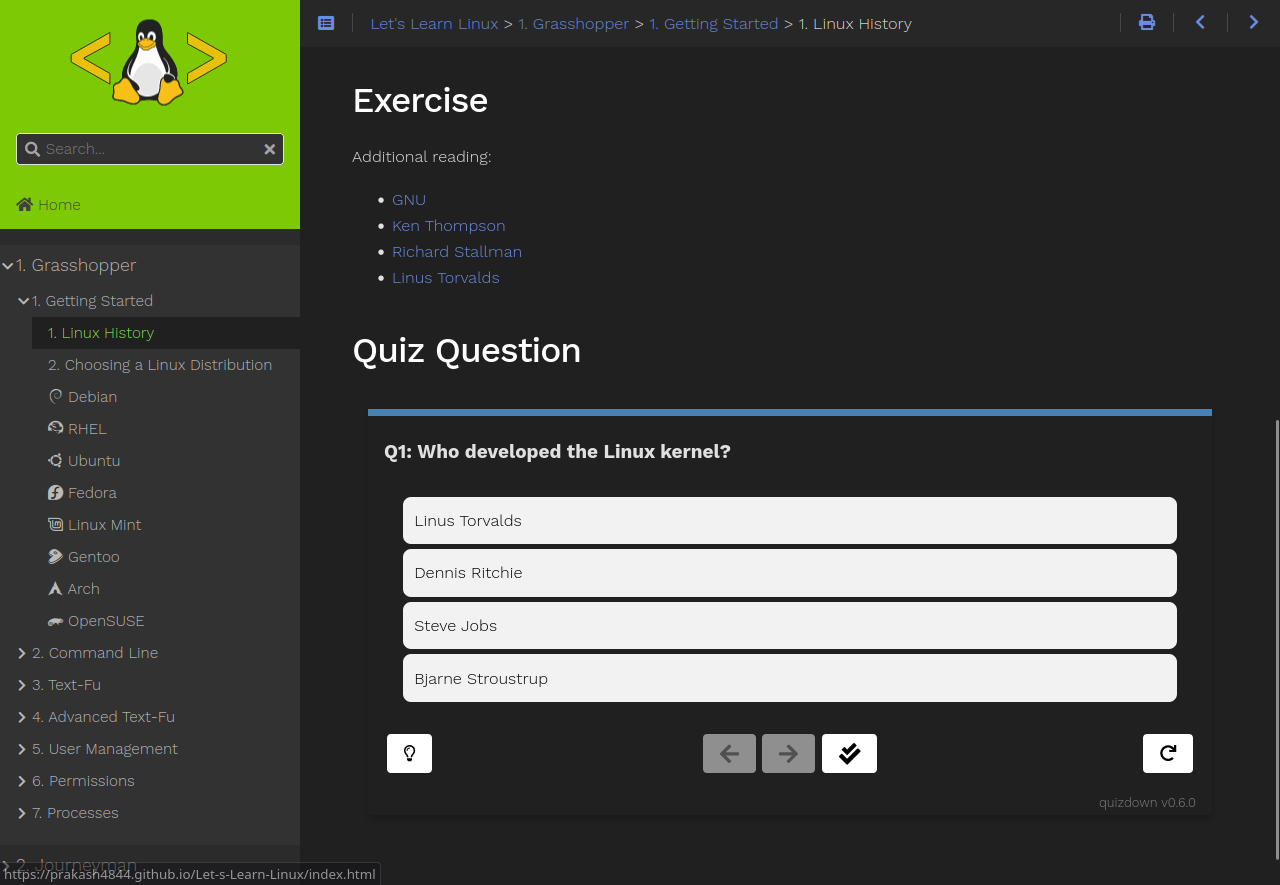The image size is (1280, 885).
Task: Select answer Linus Torvalds
Action: (x=789, y=520)
